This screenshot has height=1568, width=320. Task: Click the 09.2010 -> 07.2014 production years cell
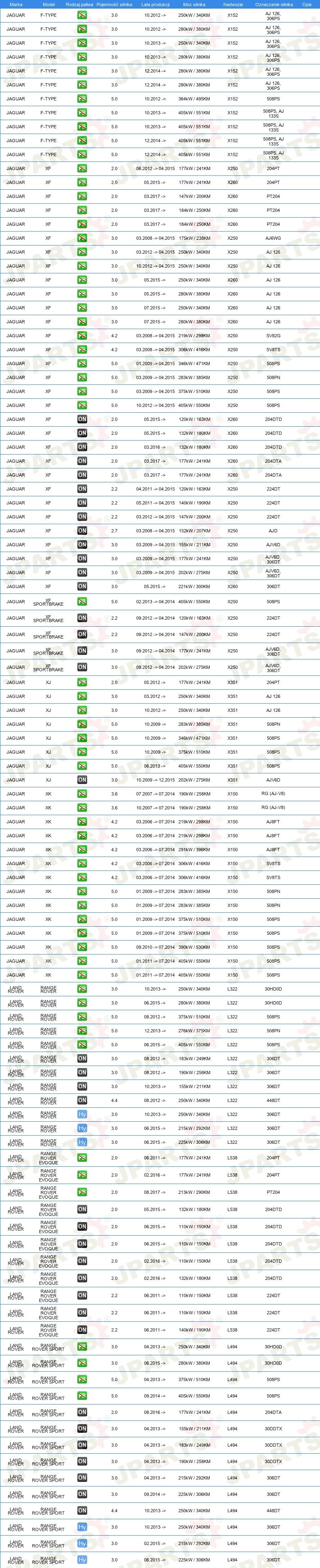(155, 947)
